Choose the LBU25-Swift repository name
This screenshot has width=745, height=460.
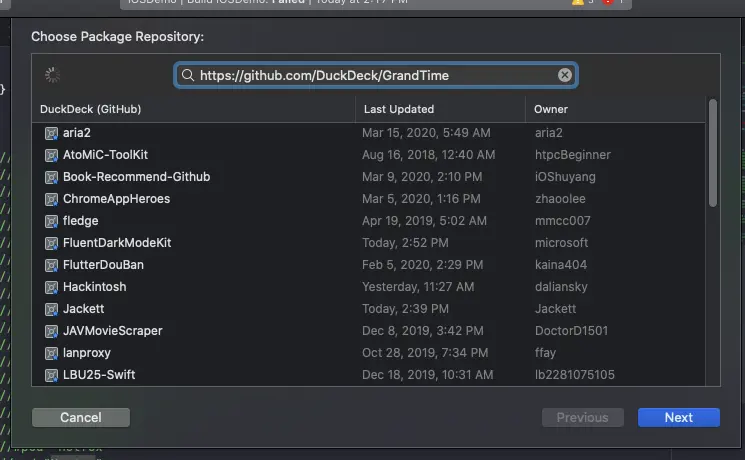point(99,375)
